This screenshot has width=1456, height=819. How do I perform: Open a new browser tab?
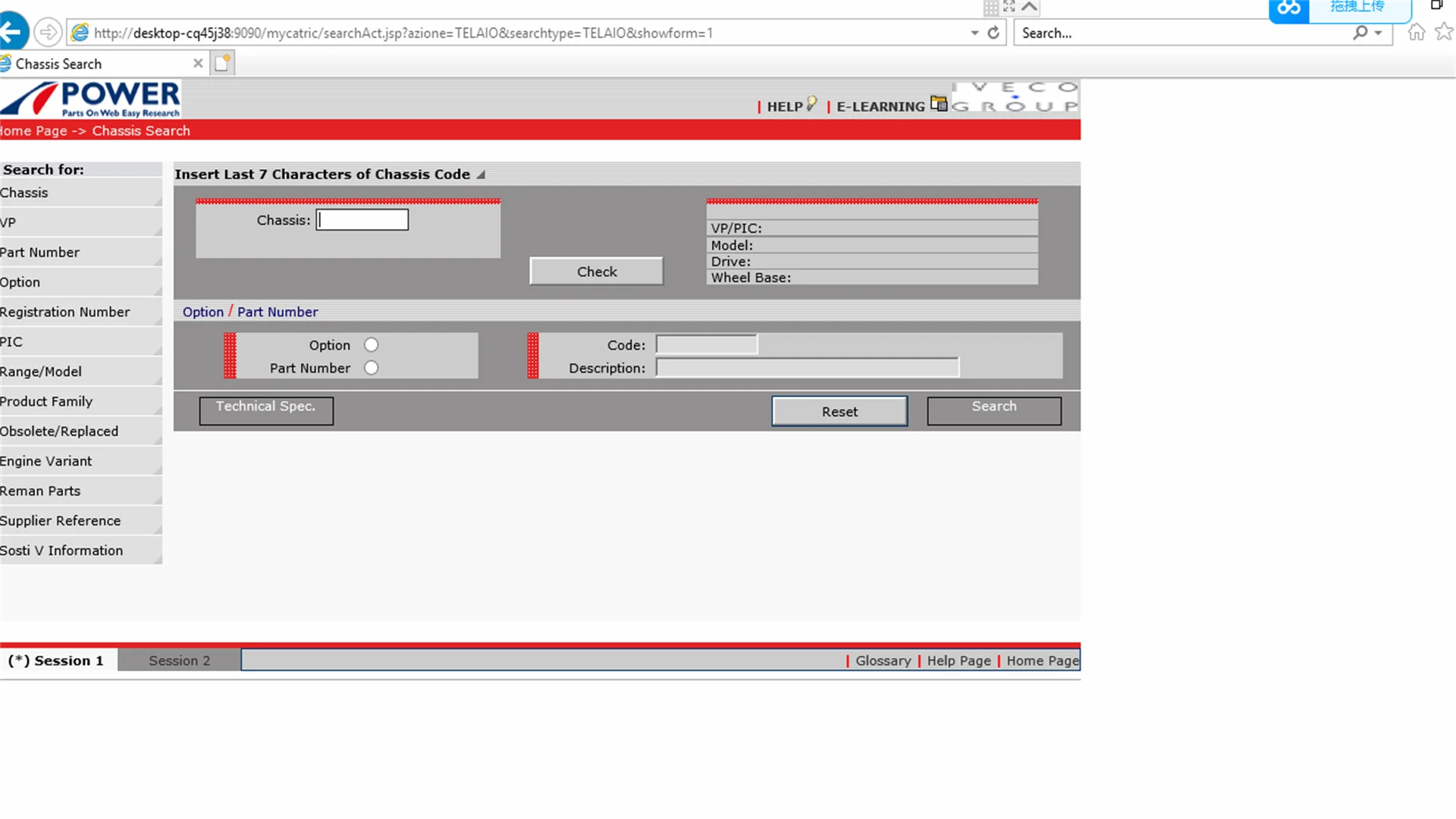click(222, 64)
